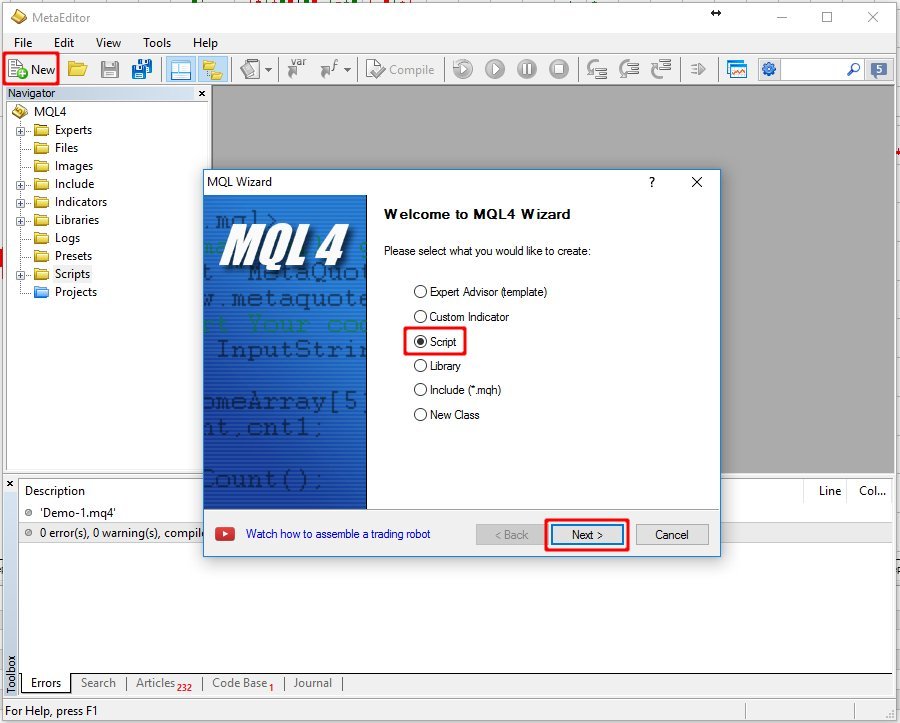Toggle the Toolbox folders icon
This screenshot has width=900, height=723.
click(x=213, y=69)
